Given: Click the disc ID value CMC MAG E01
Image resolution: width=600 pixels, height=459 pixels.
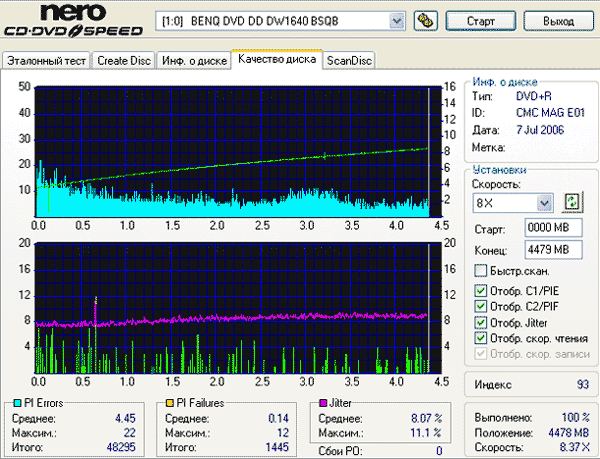Looking at the screenshot, I should pyautogui.click(x=550, y=113).
